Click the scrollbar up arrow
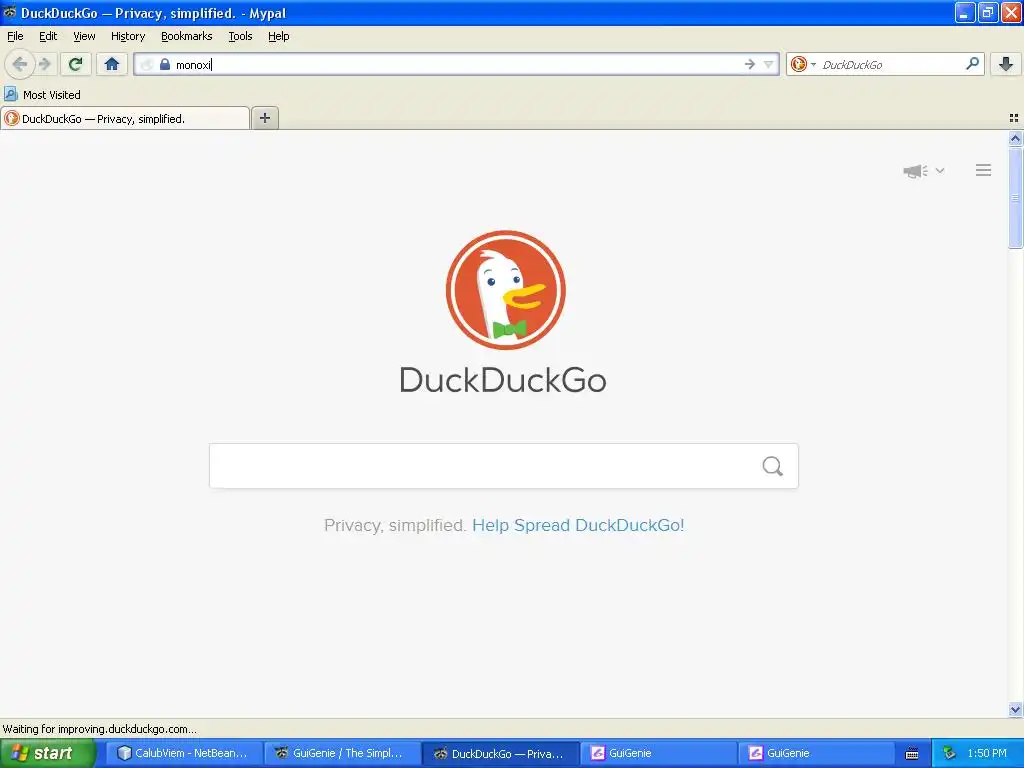This screenshot has height=768, width=1024. 1015,138
